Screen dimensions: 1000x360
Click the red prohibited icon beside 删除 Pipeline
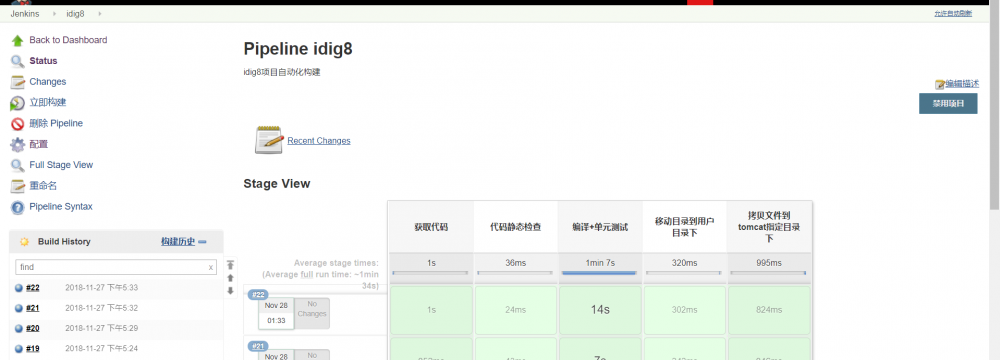click(x=17, y=124)
